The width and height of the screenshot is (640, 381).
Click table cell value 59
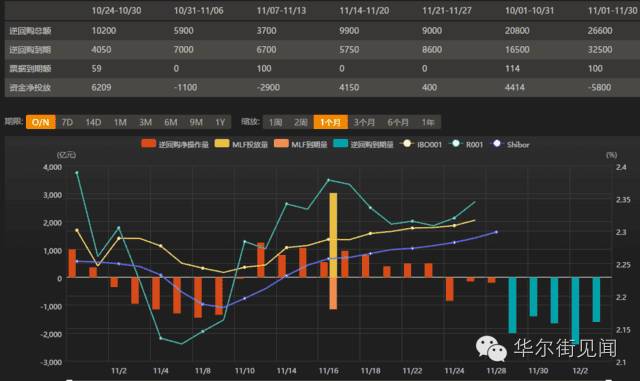tap(97, 69)
